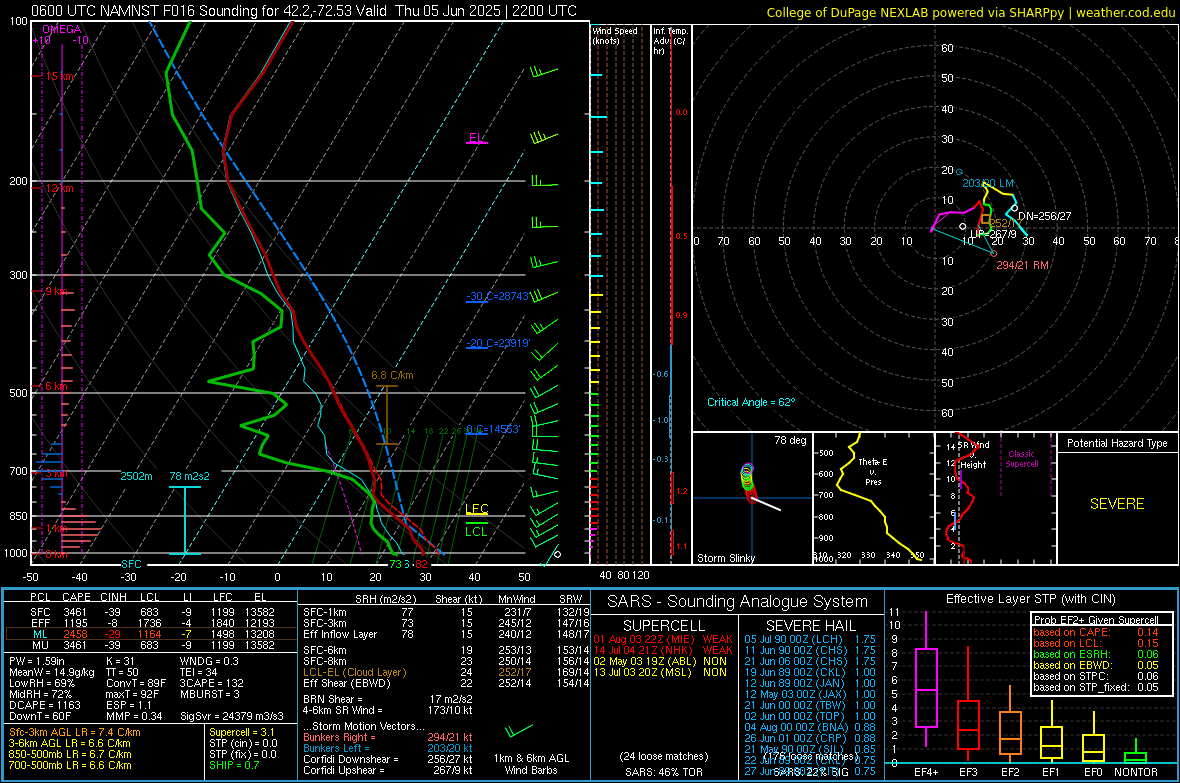
Task: Click the SigSvr = 24379 m3/s3 value
Action: [x=232, y=716]
